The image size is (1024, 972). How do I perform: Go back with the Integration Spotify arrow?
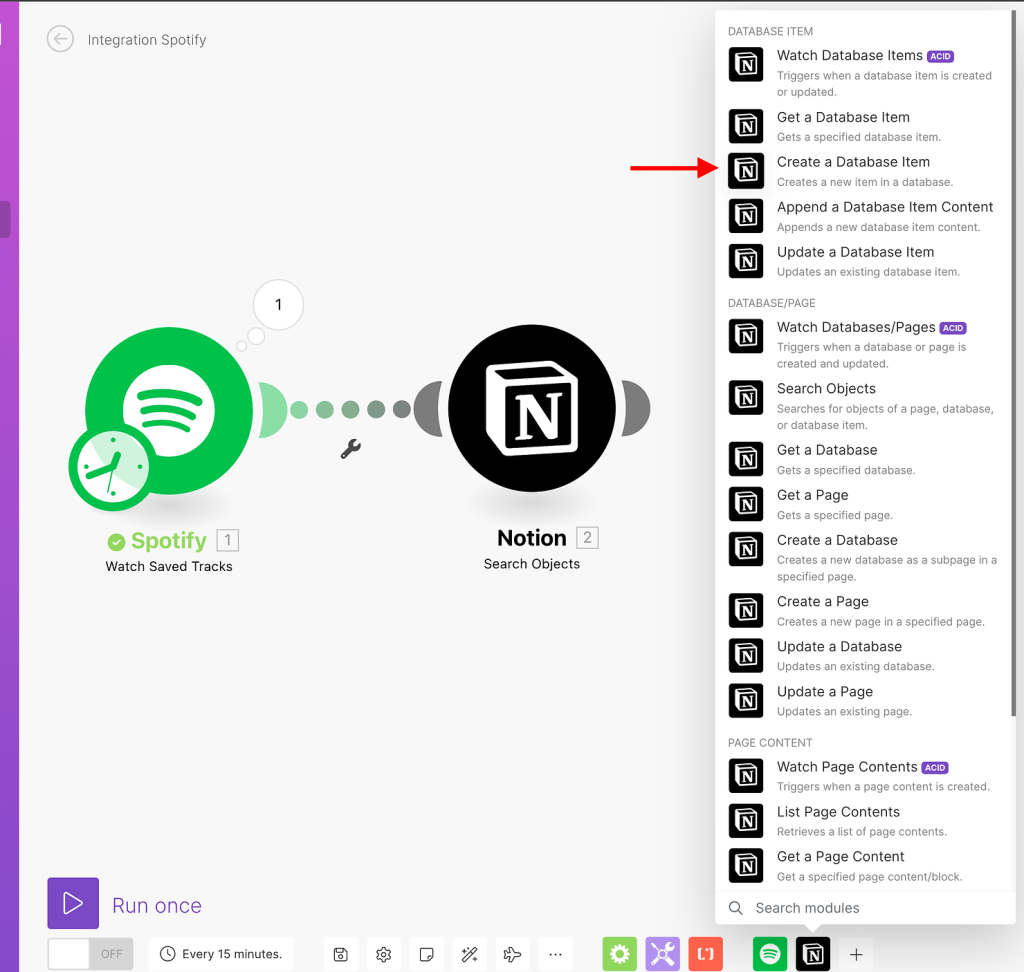click(60, 39)
